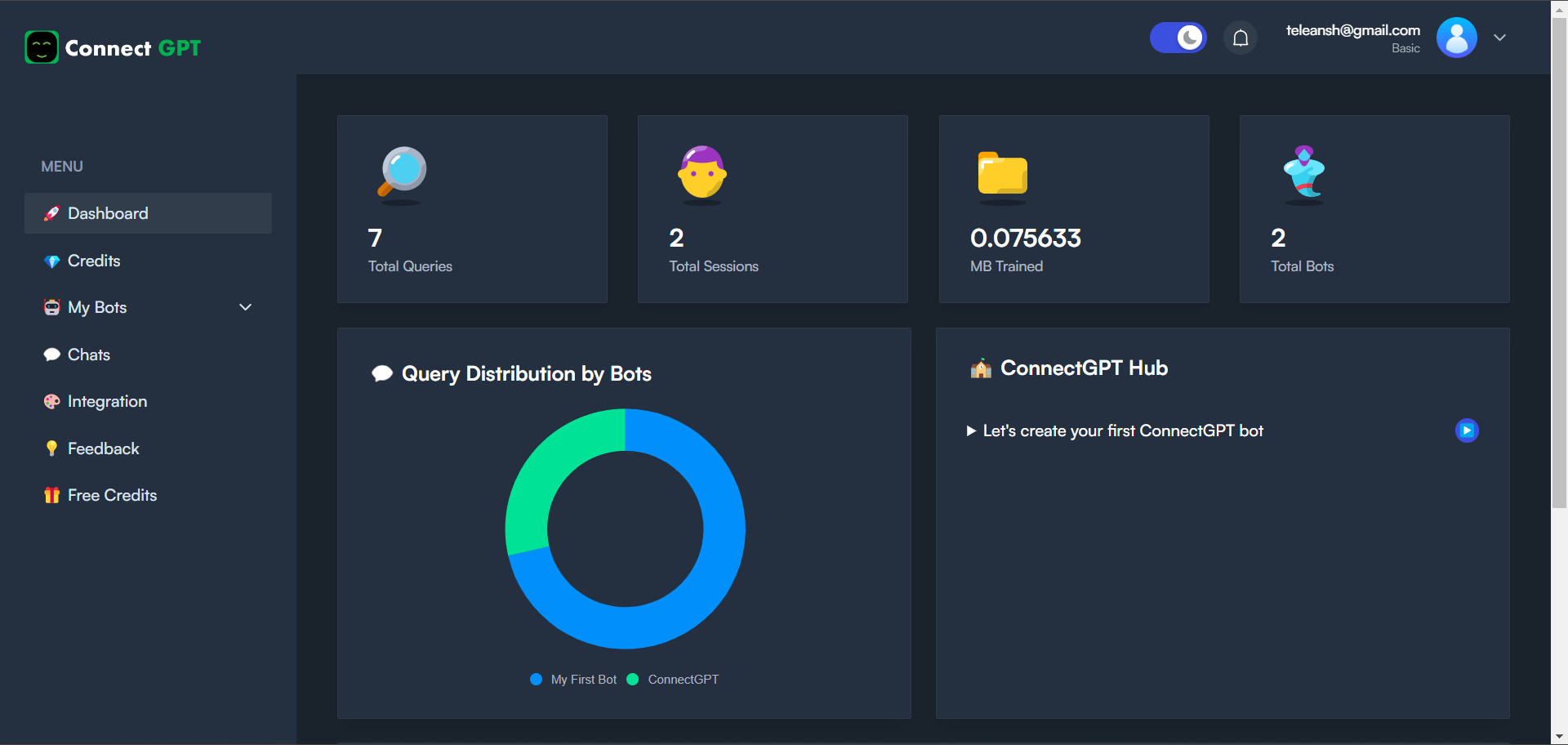Play the ConnectGPT Hub tutorial video button
The image size is (1568, 745).
pos(1467,430)
